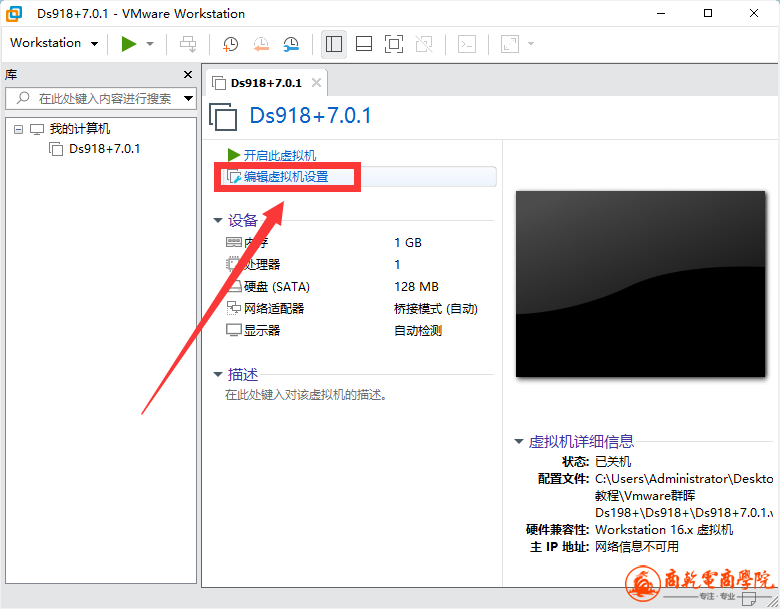Open the snapshot manager icon
Screen dimensions: 780x609
pyautogui.click(x=291, y=44)
